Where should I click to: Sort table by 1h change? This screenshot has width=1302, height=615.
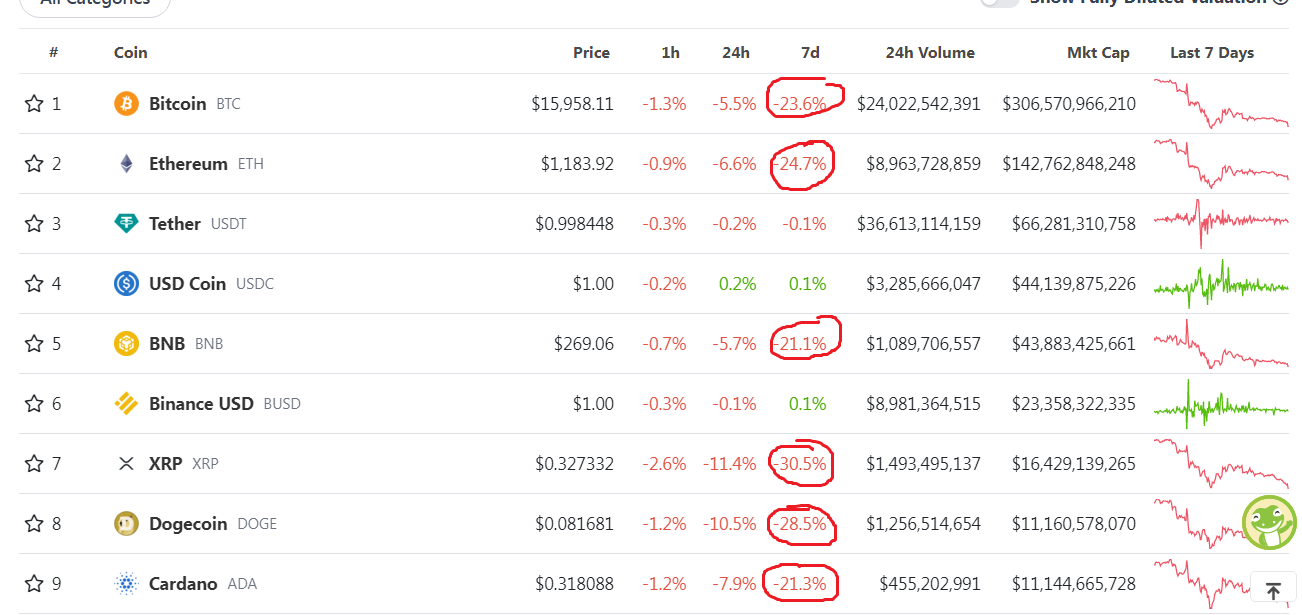[670, 53]
